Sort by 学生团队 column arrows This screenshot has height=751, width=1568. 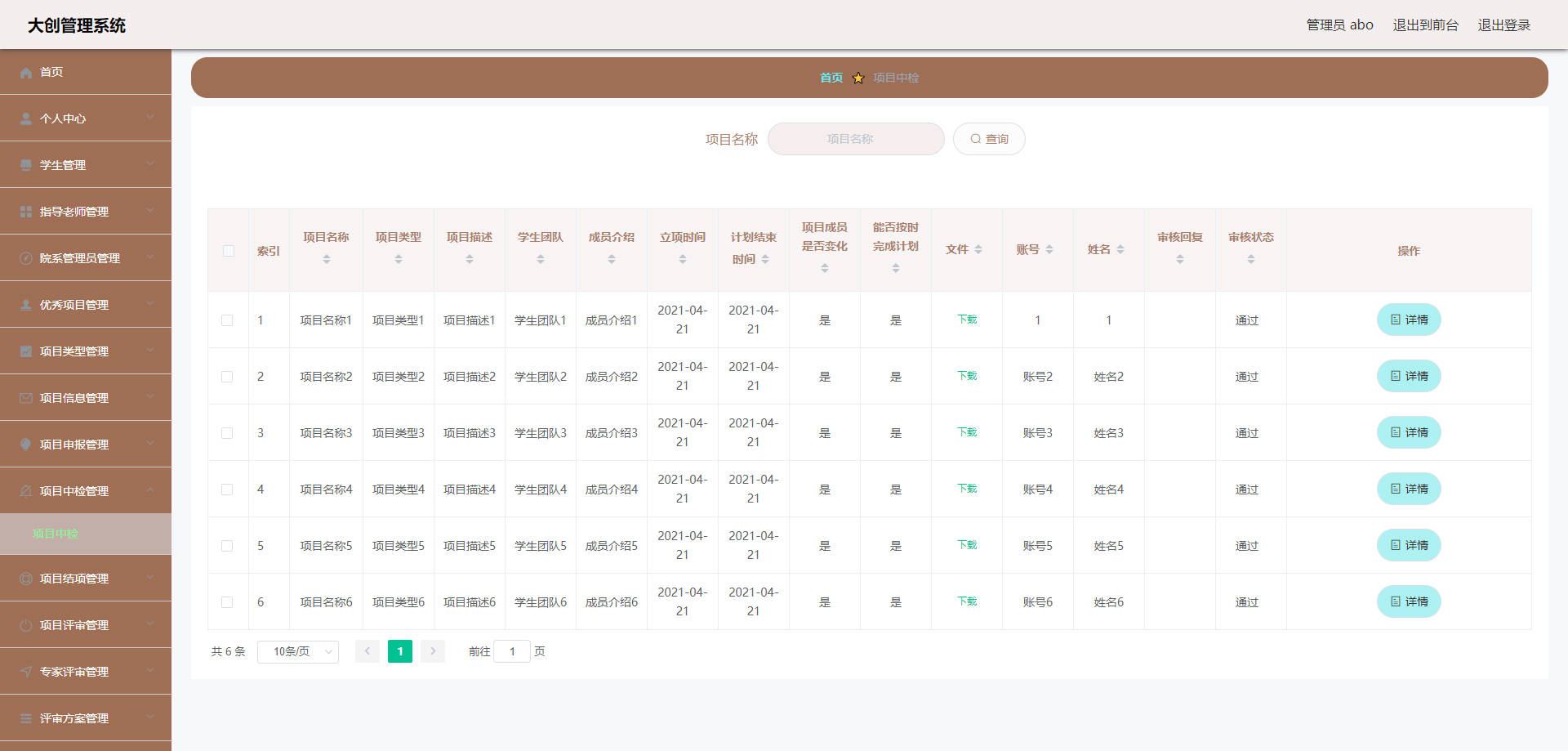541,260
